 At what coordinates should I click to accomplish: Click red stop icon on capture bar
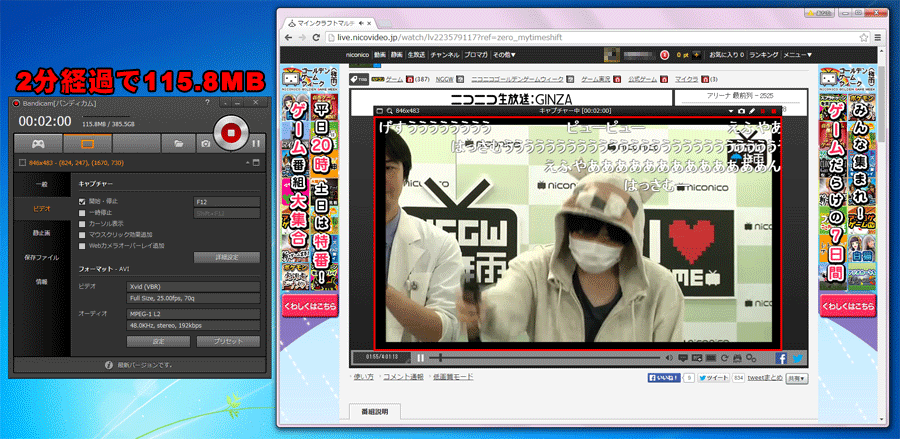point(774,111)
